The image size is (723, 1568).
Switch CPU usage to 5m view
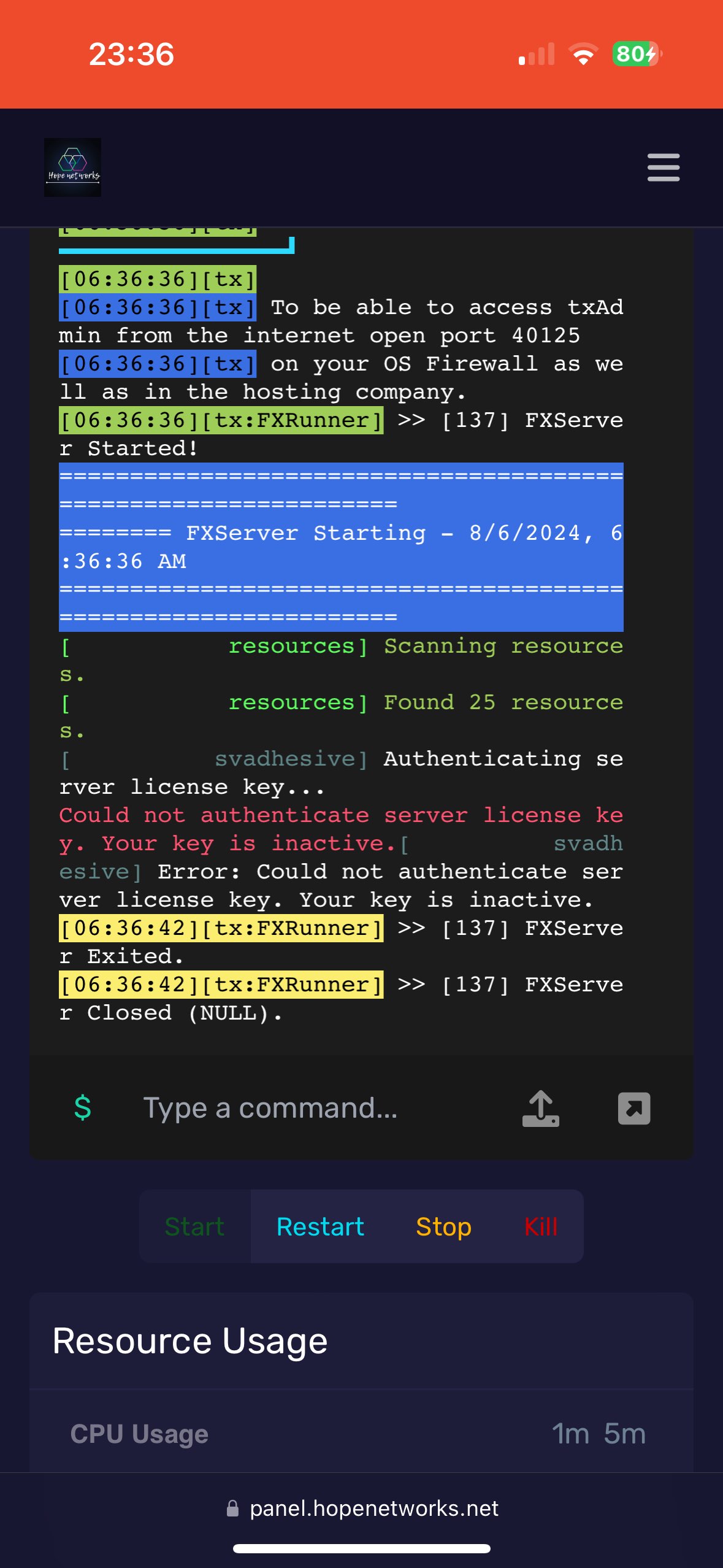coord(624,1434)
